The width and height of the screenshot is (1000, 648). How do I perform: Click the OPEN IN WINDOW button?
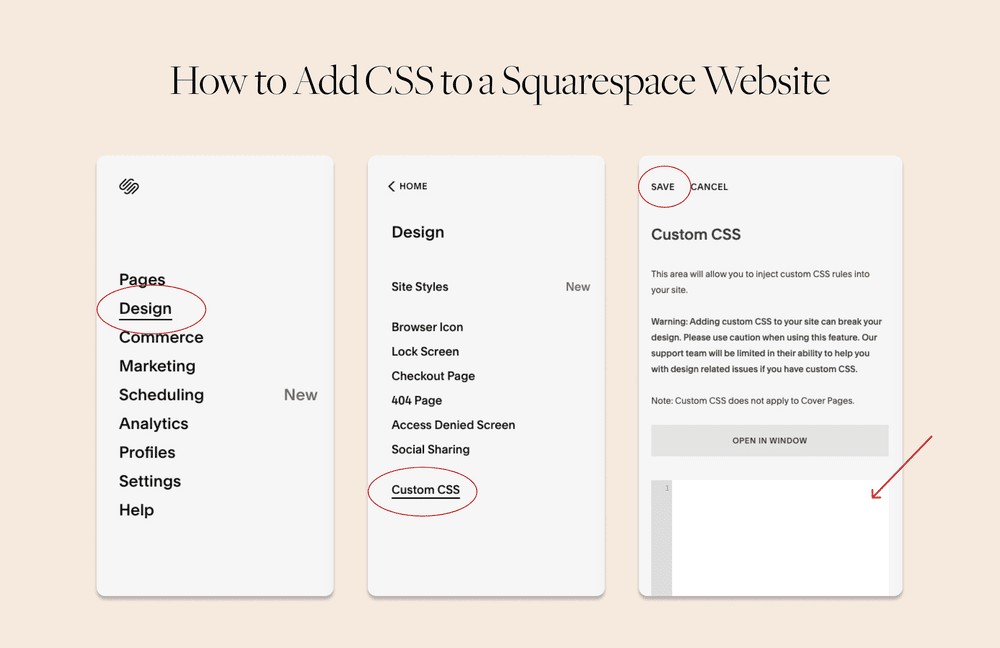pos(769,440)
